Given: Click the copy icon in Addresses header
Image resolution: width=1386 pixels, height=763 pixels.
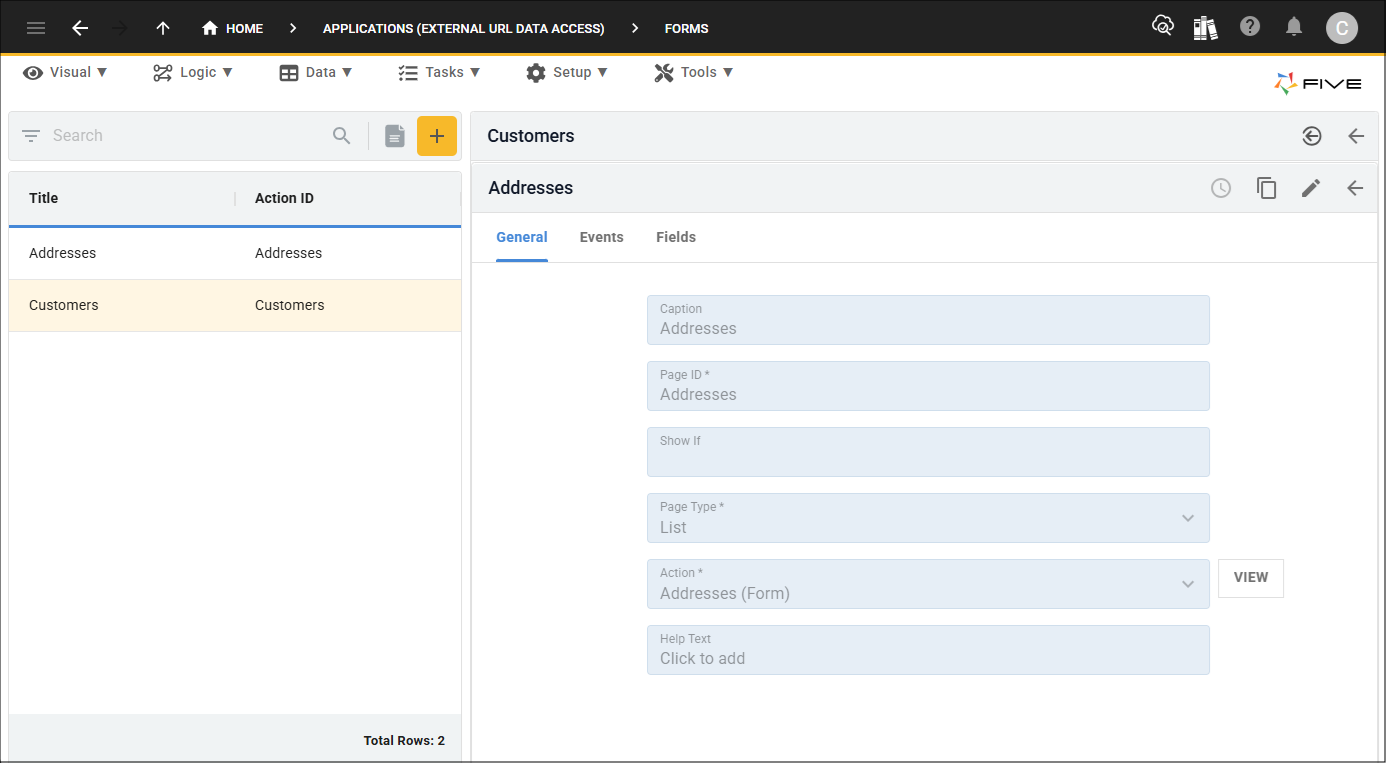Looking at the screenshot, I should click(x=1267, y=188).
